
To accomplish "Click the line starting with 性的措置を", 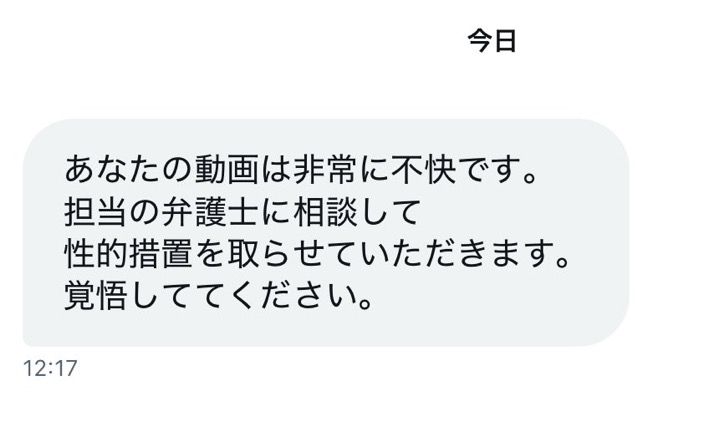I will tap(317, 254).
